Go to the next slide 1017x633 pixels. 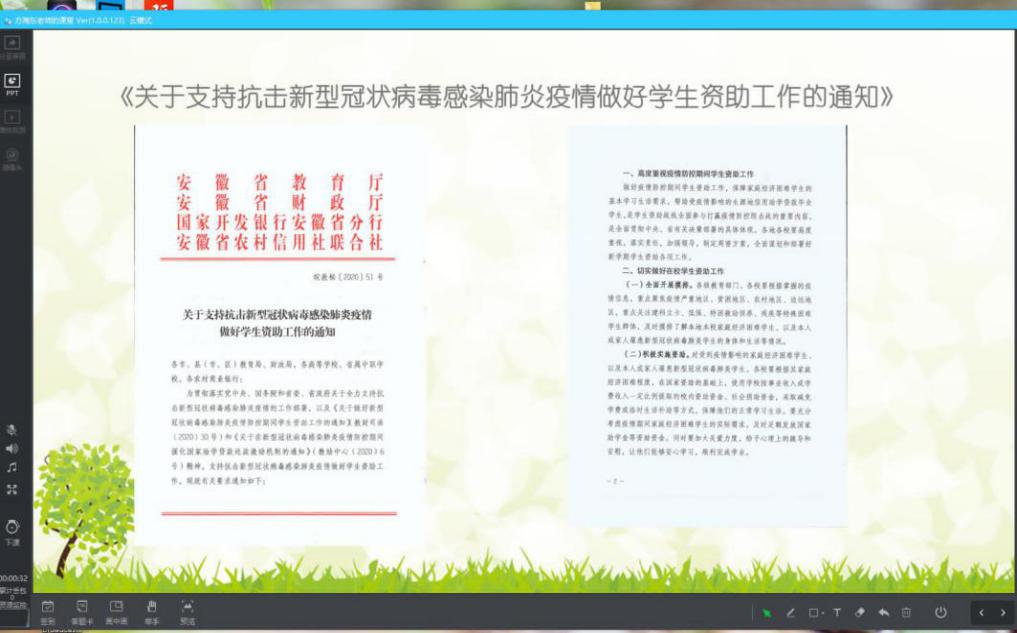(x=1003, y=613)
